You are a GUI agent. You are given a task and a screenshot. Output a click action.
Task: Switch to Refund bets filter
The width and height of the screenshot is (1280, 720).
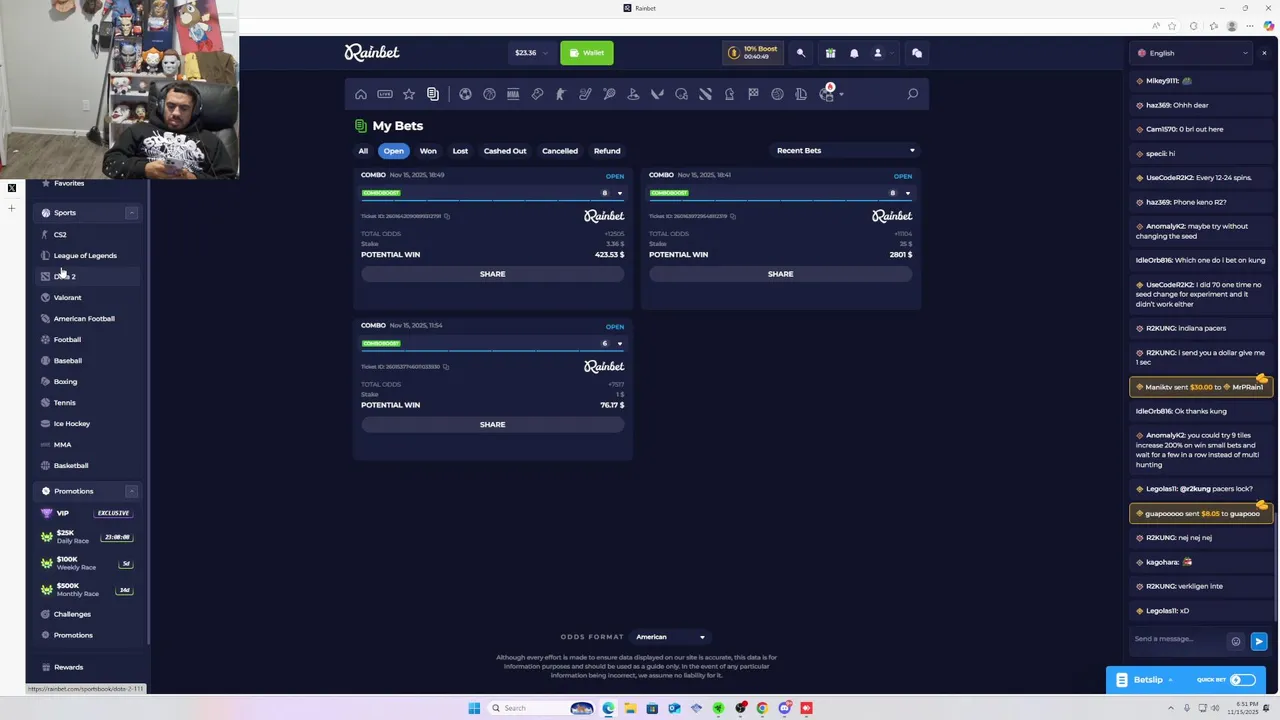pos(607,151)
